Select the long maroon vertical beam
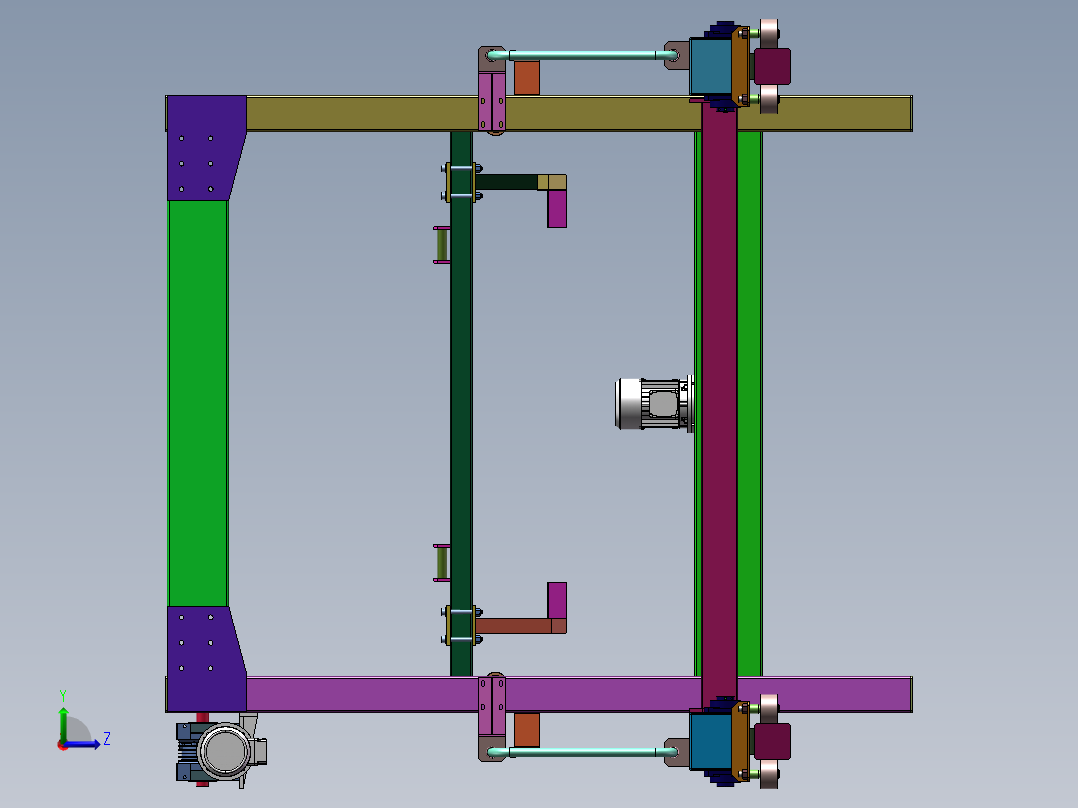1078x808 pixels. tap(719, 402)
